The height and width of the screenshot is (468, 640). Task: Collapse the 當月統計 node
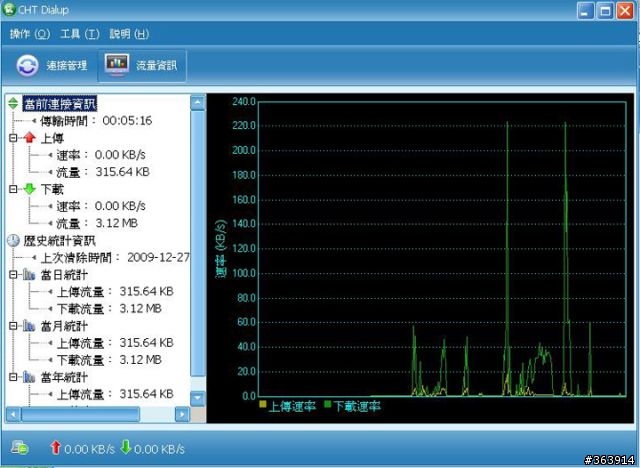[x=13, y=326]
